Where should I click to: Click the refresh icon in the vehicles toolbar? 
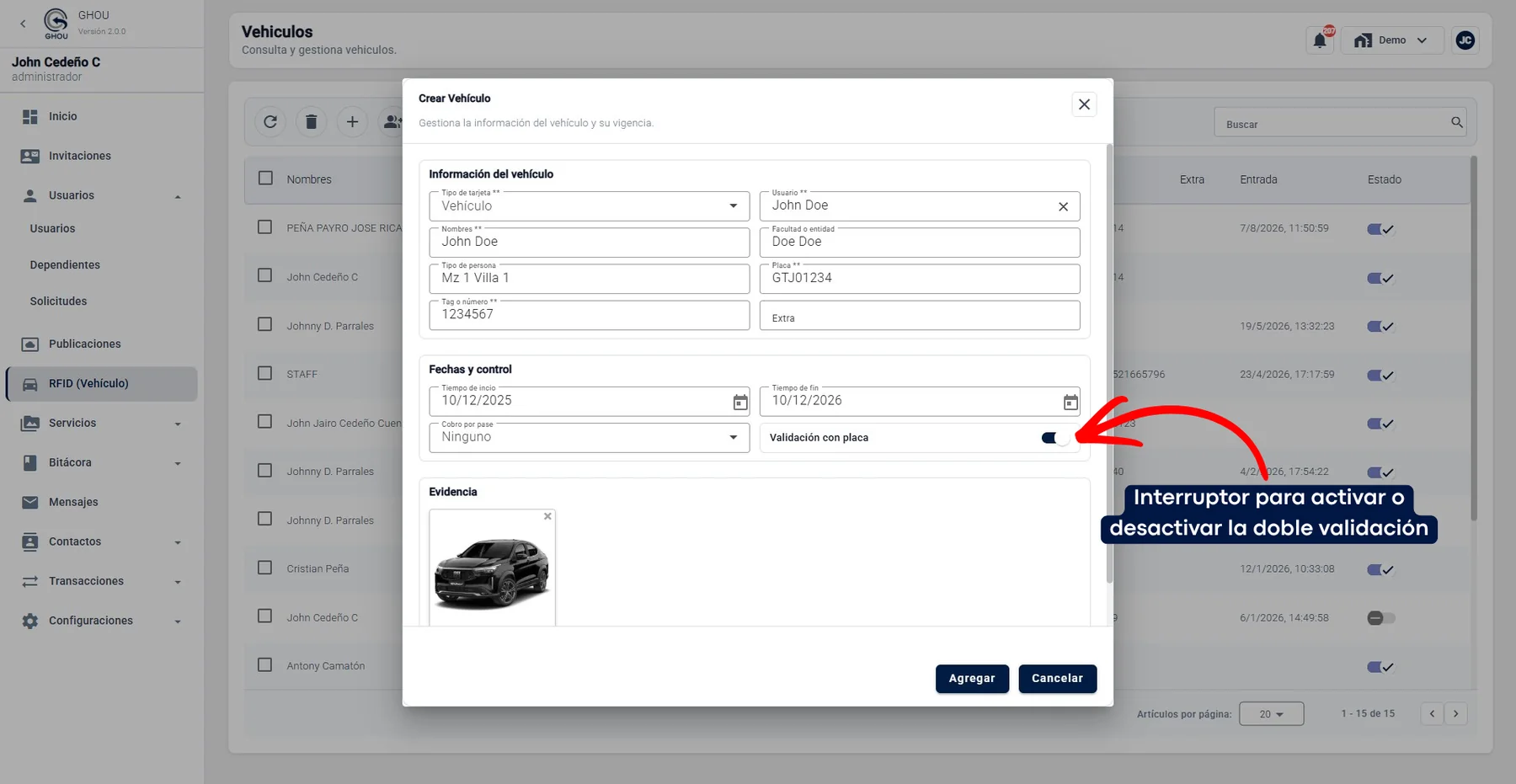click(x=270, y=122)
